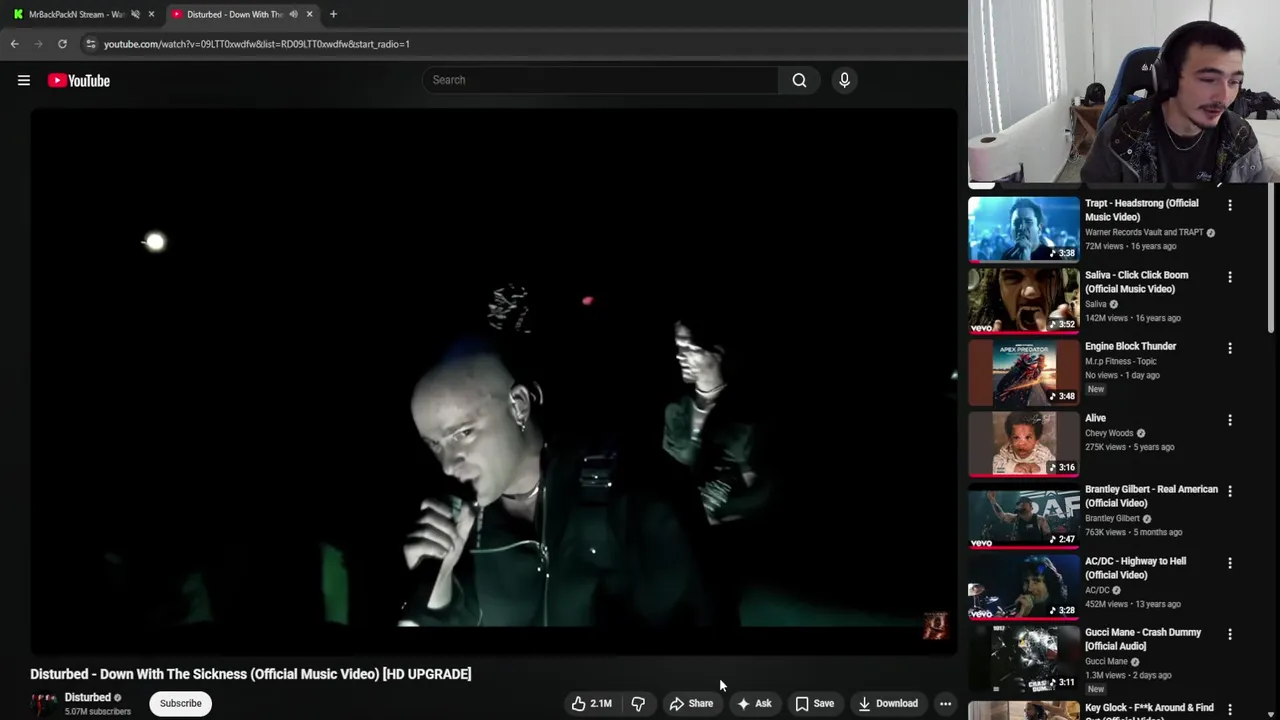
Task: Click title AC/DC - Highway to Hell
Action: coord(1135,568)
